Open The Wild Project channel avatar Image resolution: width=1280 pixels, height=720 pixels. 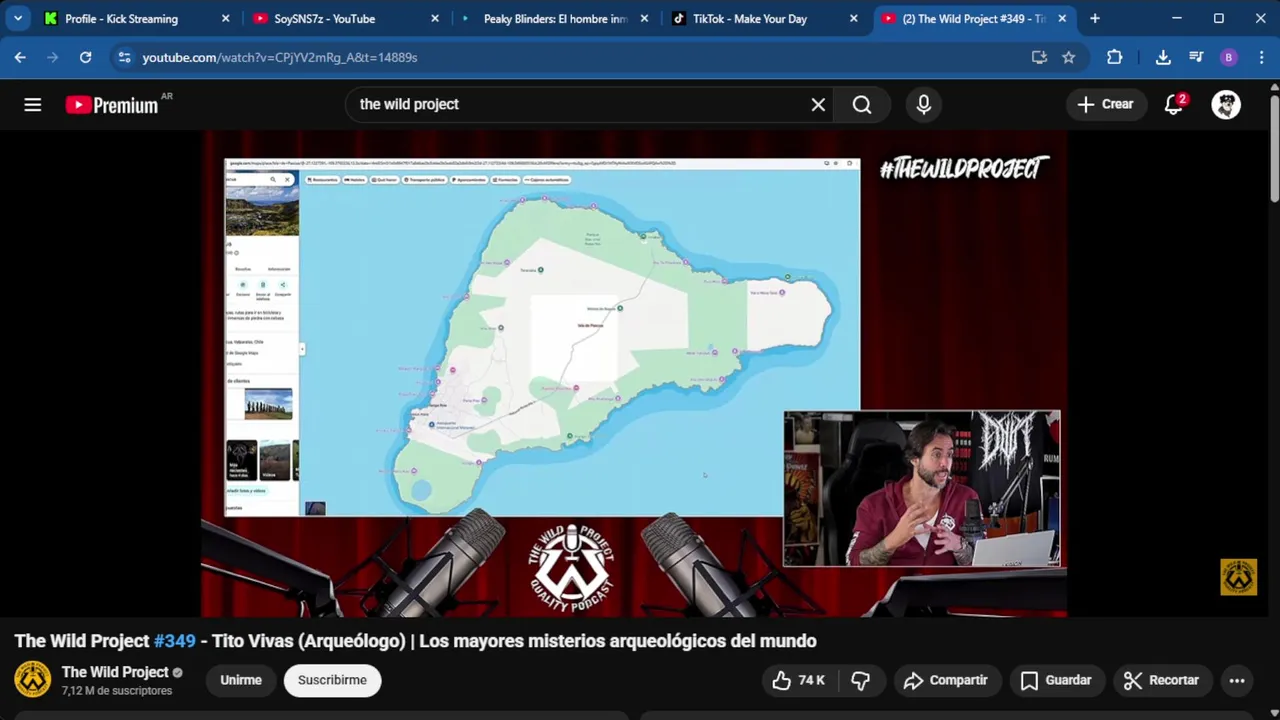[x=32, y=680]
